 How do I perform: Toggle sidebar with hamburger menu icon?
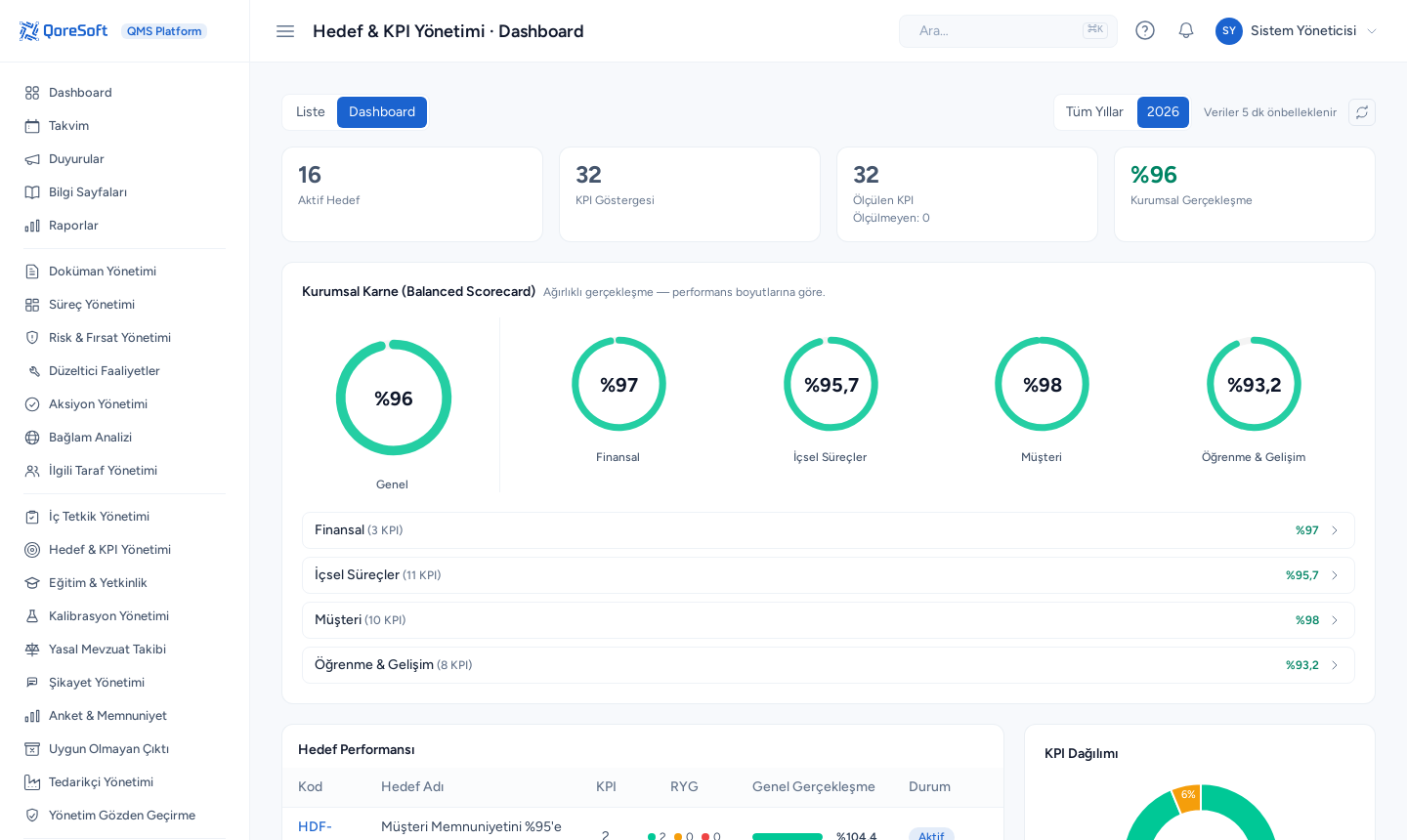click(285, 31)
